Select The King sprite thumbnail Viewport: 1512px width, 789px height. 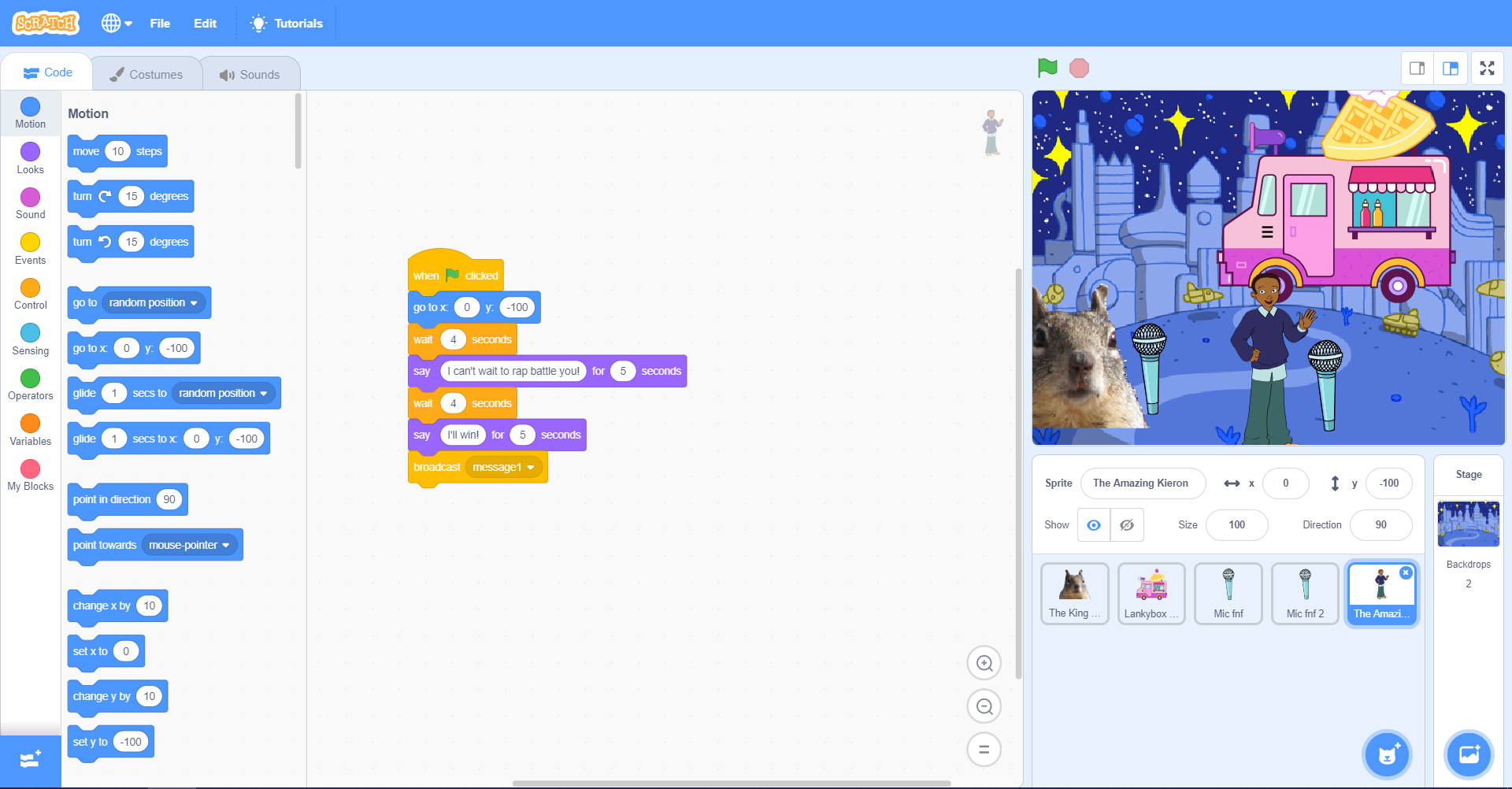click(x=1074, y=594)
